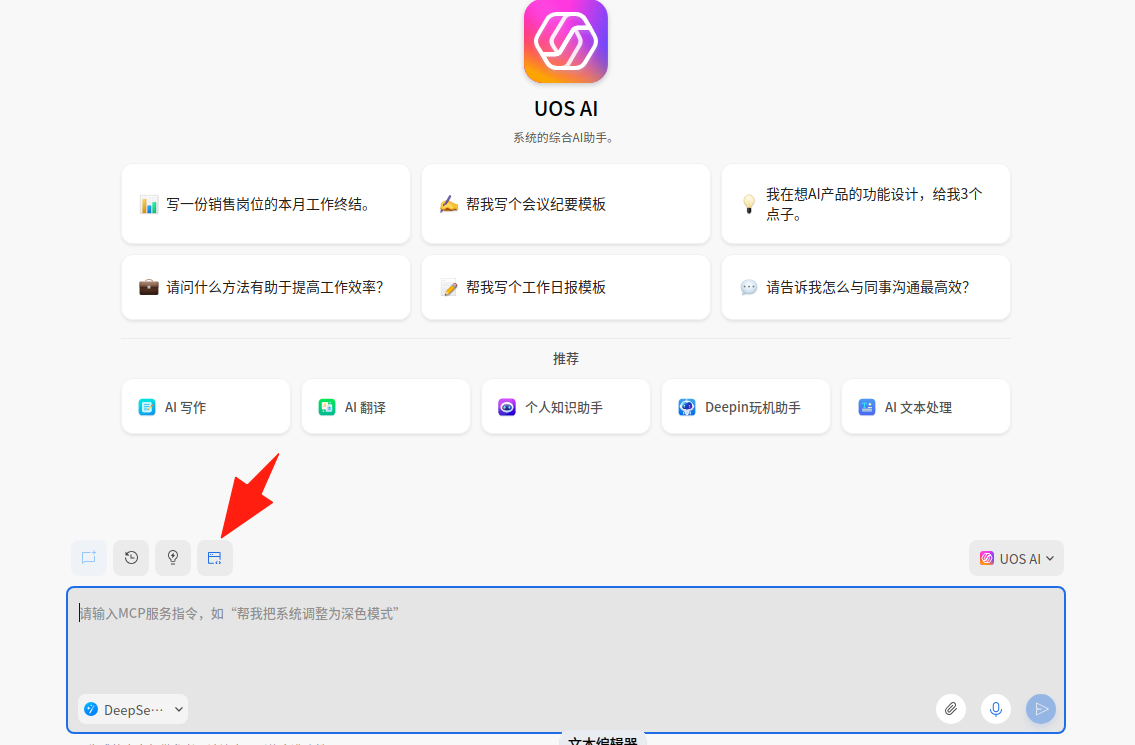This screenshot has height=745, width=1135.
Task: Click the speech bubble emoji icon
Action: (x=749, y=287)
